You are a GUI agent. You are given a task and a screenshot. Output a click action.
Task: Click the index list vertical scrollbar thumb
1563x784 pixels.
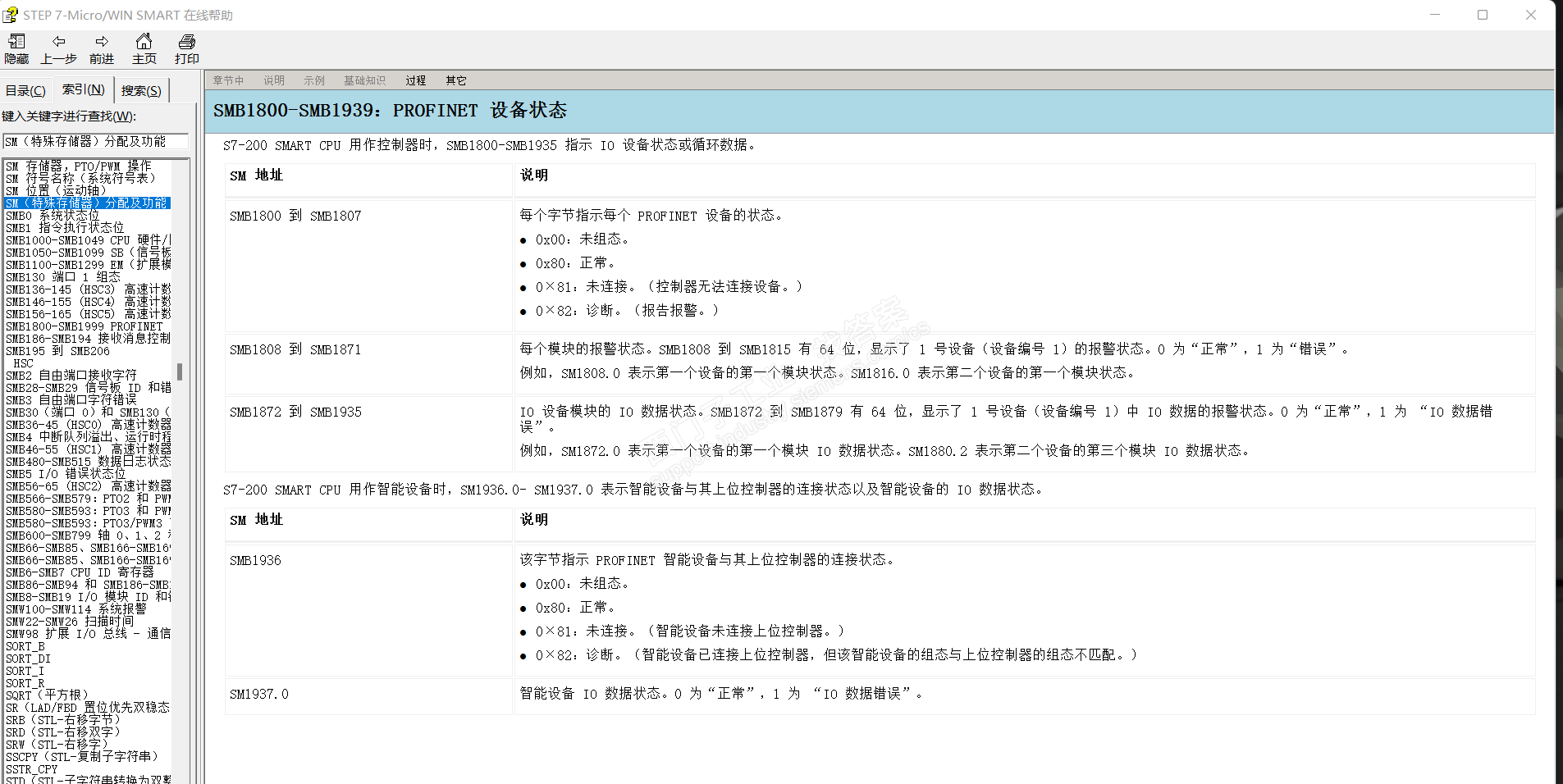(x=180, y=371)
